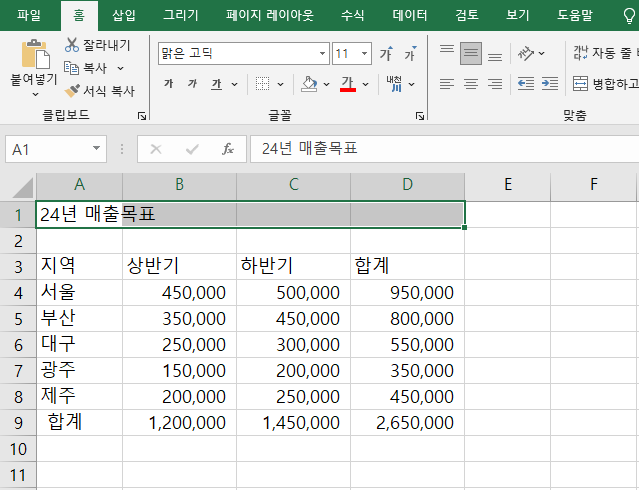
Task: Toggle bold formatting
Action: pos(169,84)
